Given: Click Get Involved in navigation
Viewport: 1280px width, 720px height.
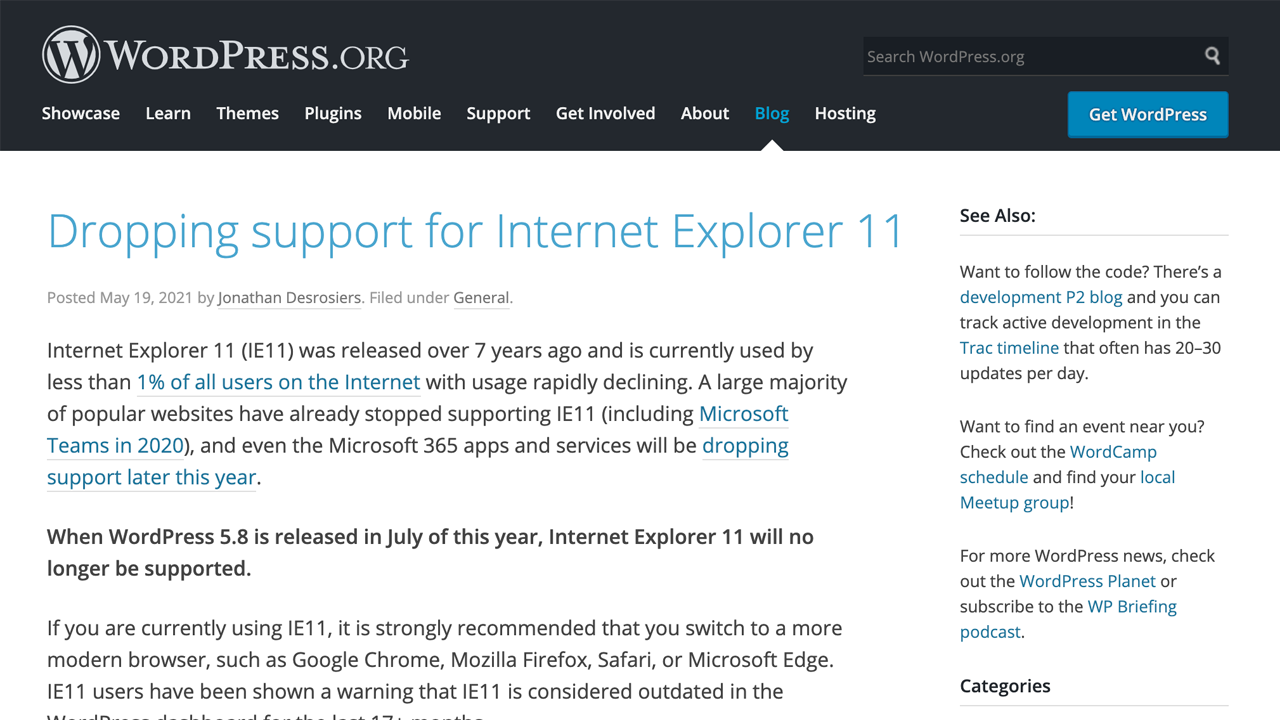Looking at the screenshot, I should 605,113.
